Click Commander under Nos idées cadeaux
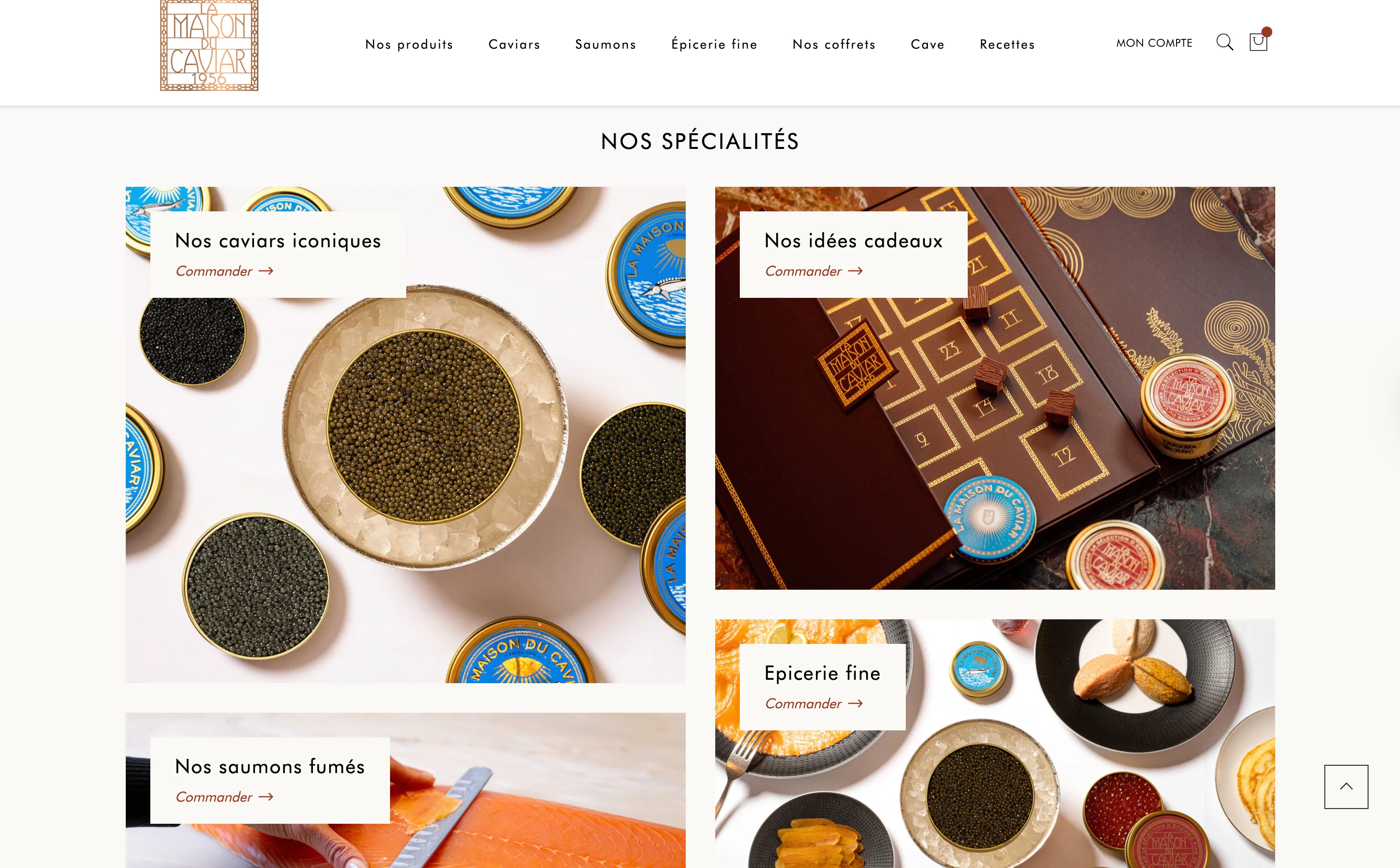 coord(803,271)
